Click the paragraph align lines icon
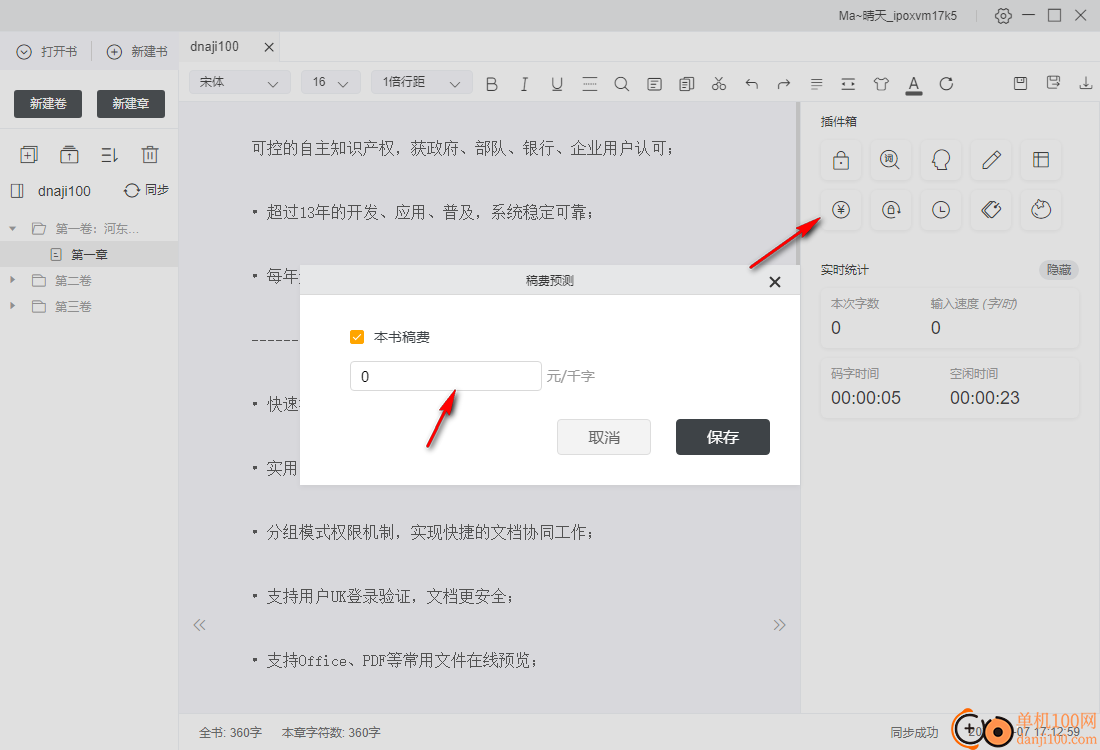Screen dimensions: 1100x750 coord(817,84)
